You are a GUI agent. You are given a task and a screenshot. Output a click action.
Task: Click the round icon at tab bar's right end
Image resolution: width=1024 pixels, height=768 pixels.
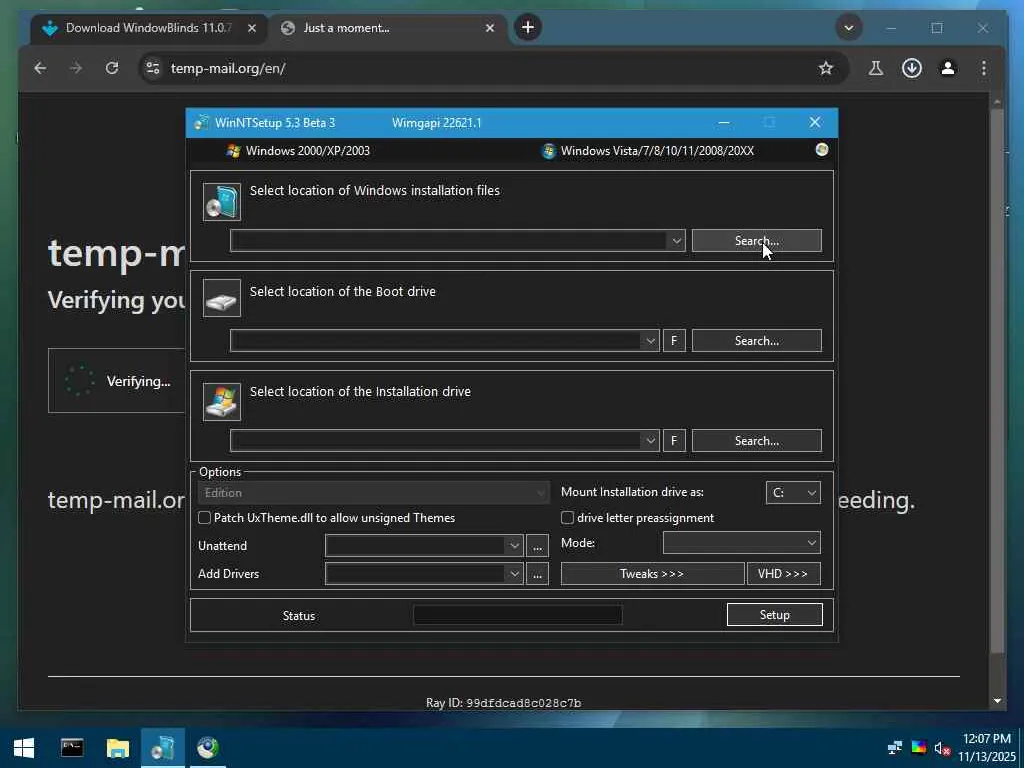coord(822,150)
